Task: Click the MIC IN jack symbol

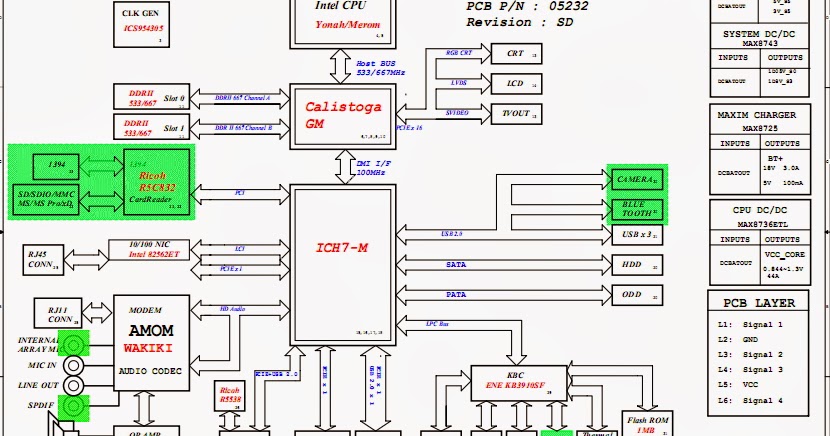Action: (x=74, y=365)
